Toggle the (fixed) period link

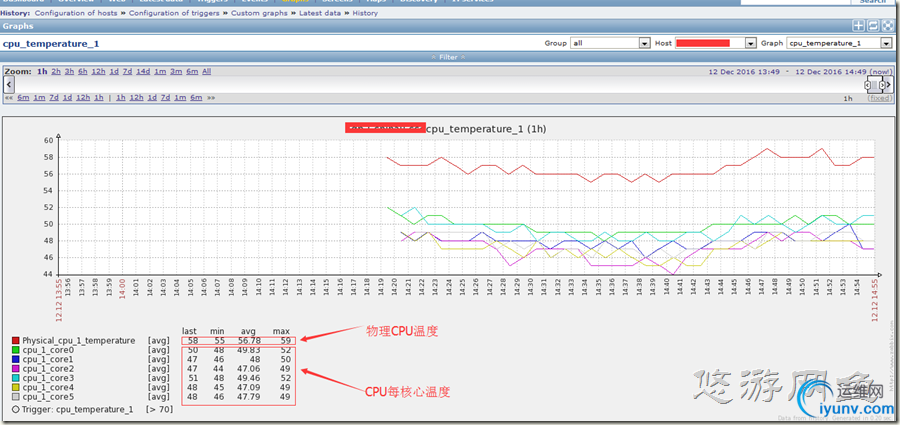tap(879, 98)
